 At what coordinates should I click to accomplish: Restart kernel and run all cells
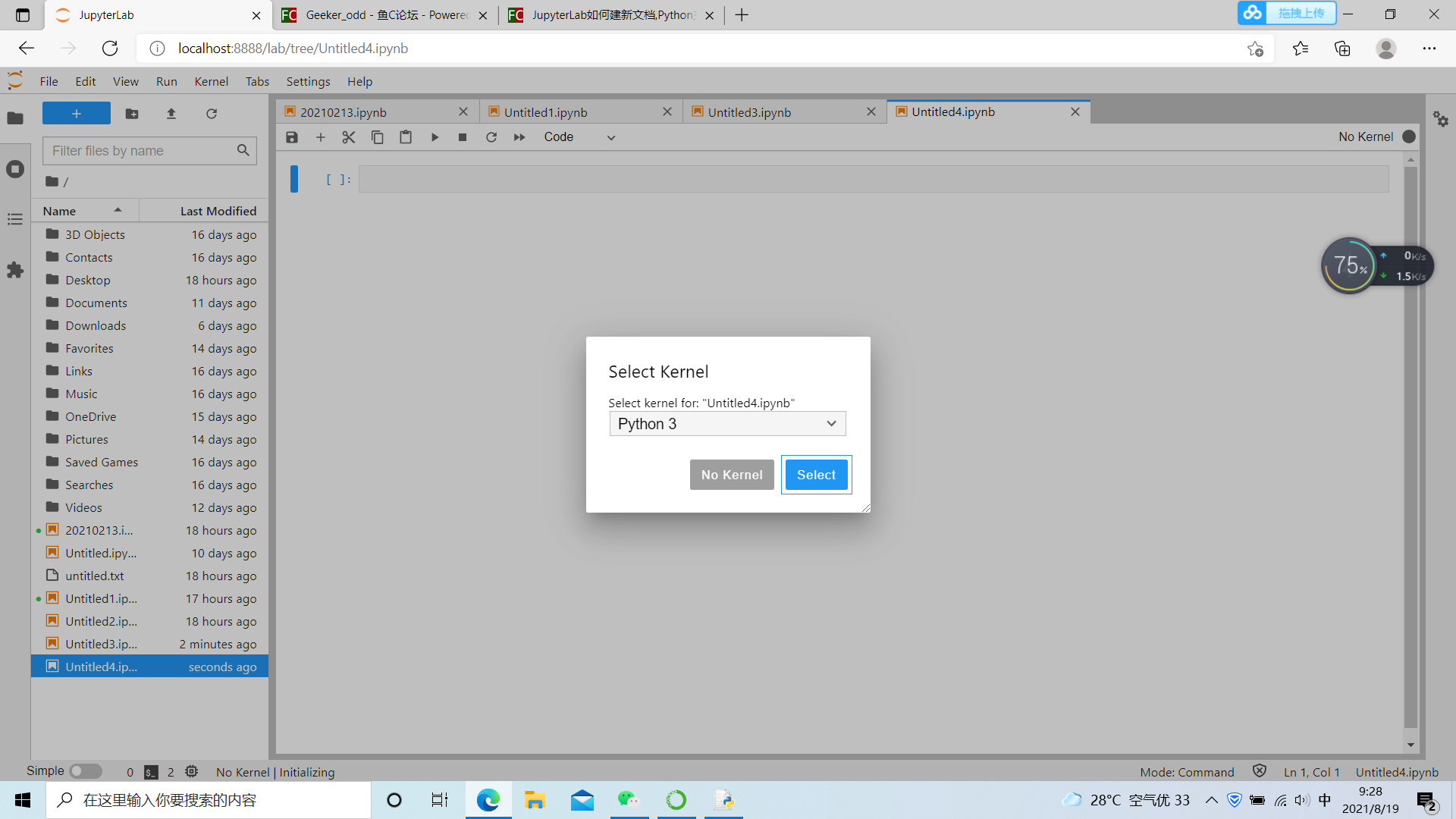[519, 137]
